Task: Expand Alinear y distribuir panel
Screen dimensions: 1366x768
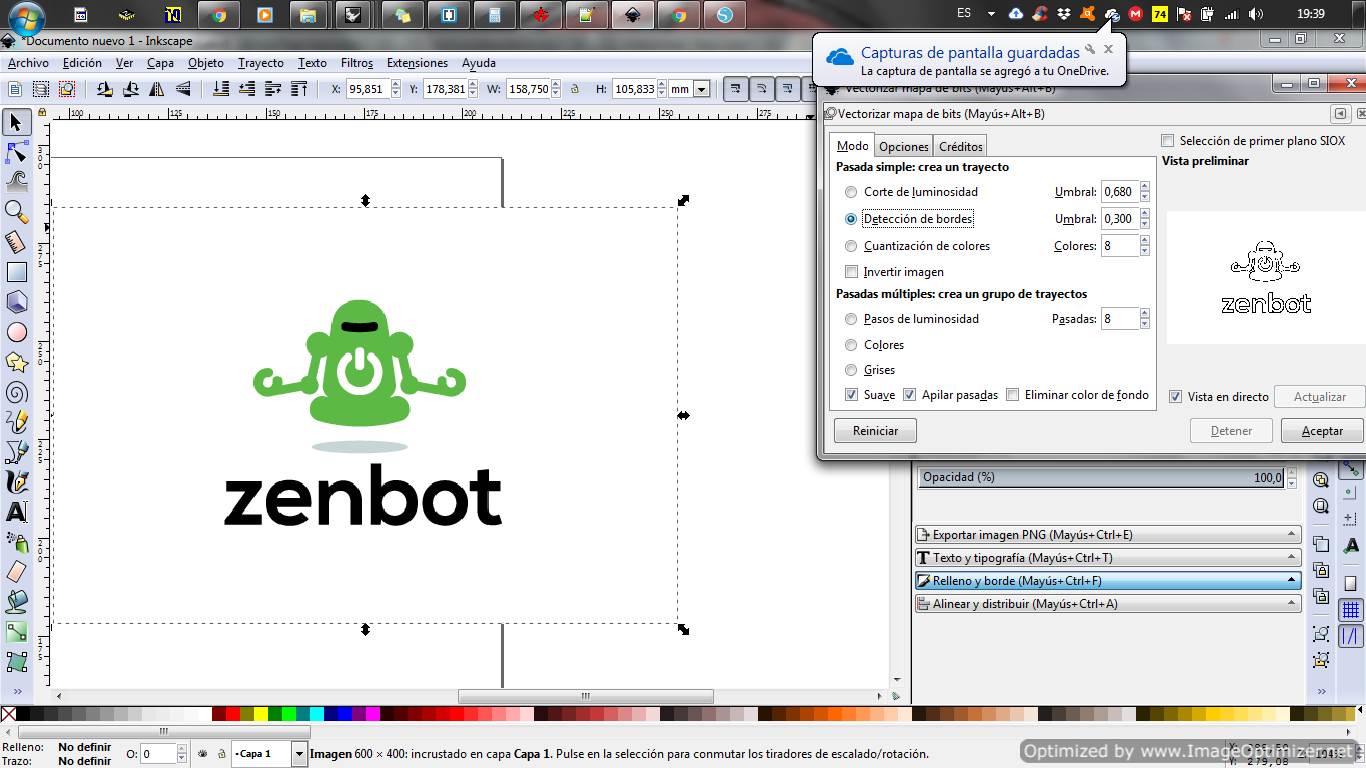Action: click(x=1108, y=604)
